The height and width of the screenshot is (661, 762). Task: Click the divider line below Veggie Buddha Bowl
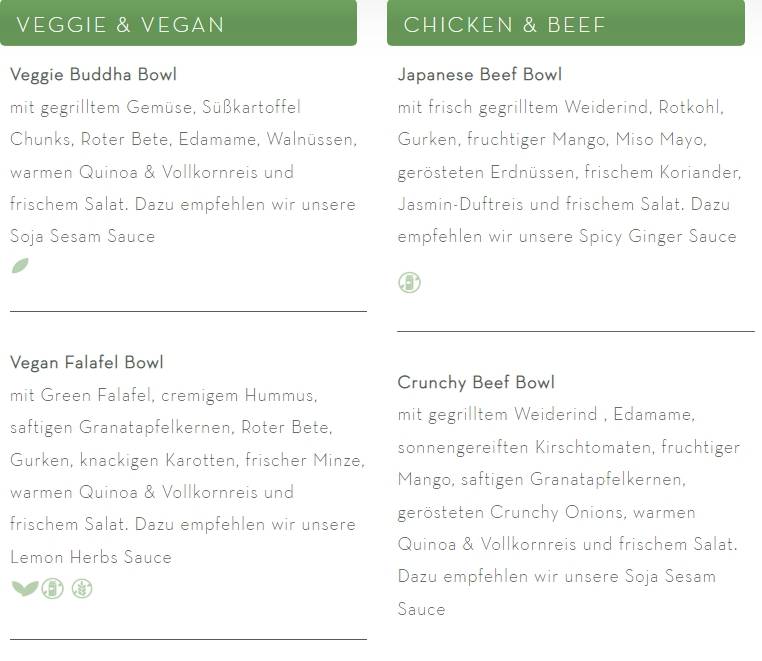(188, 311)
